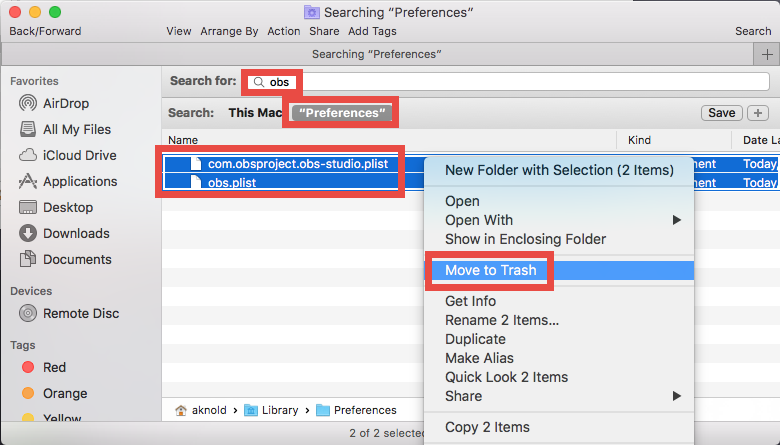Click the Library folder in path bar

point(280,410)
